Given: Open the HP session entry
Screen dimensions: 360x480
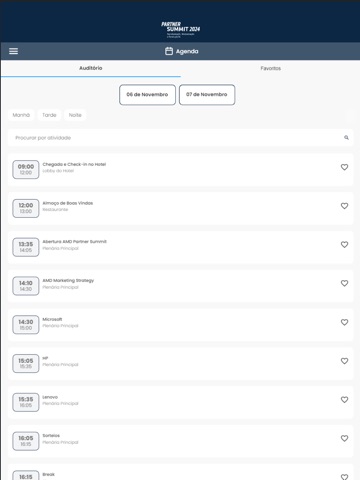Looking at the screenshot, I should 180,363.
